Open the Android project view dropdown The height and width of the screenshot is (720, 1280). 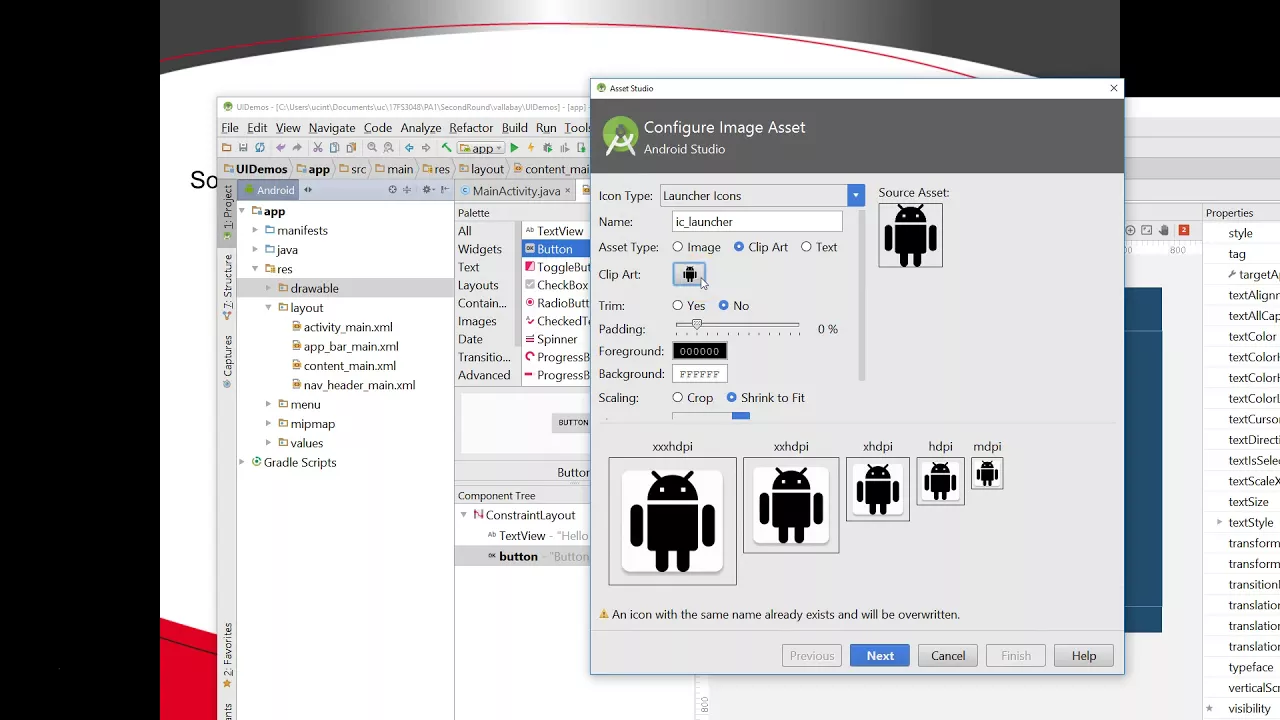tap(271, 190)
